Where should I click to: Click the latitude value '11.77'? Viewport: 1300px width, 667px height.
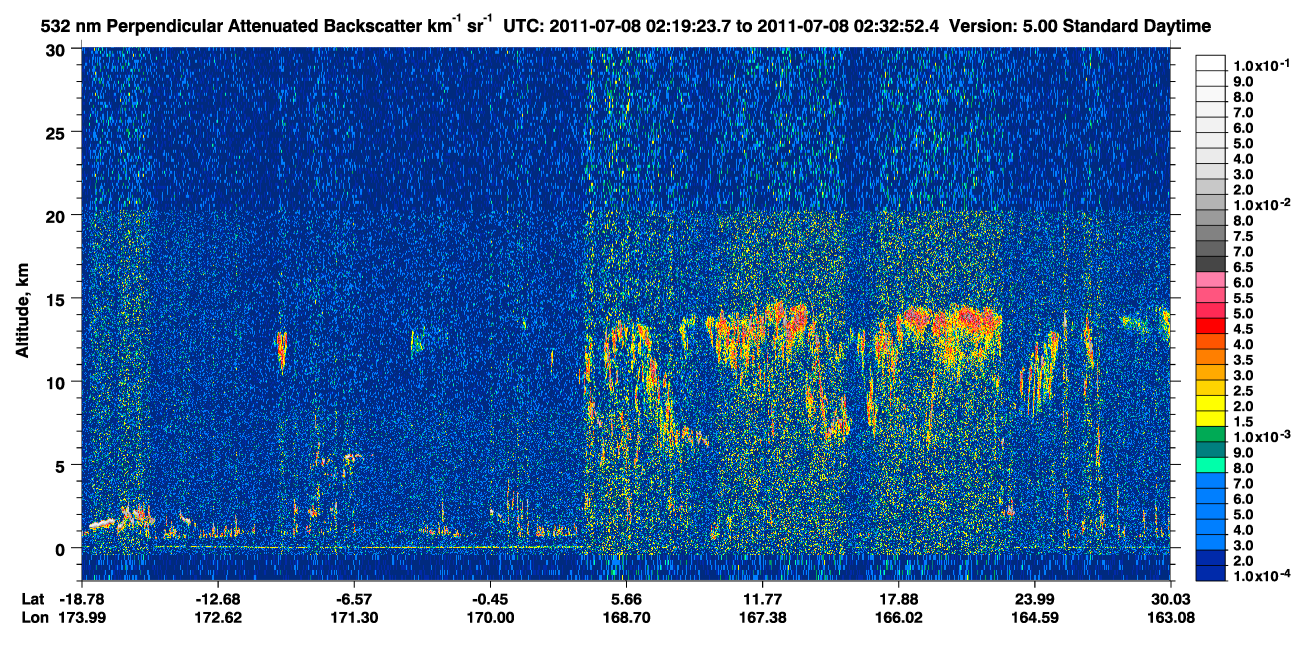coord(762,599)
